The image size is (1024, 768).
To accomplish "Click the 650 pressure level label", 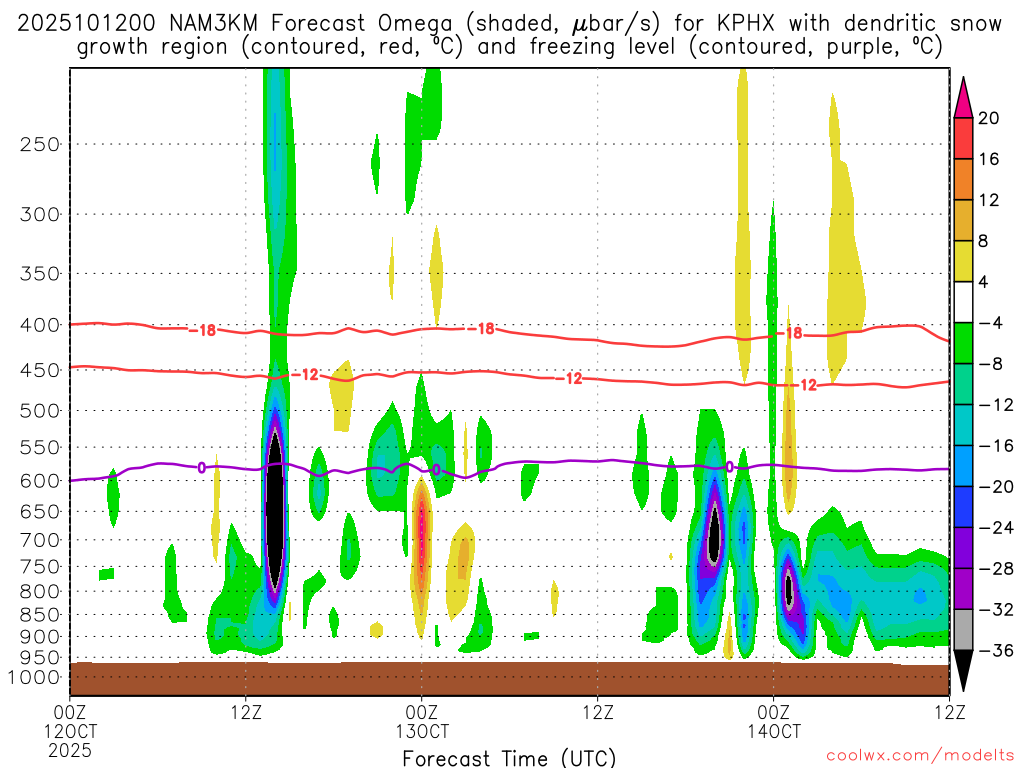I will point(40,511).
